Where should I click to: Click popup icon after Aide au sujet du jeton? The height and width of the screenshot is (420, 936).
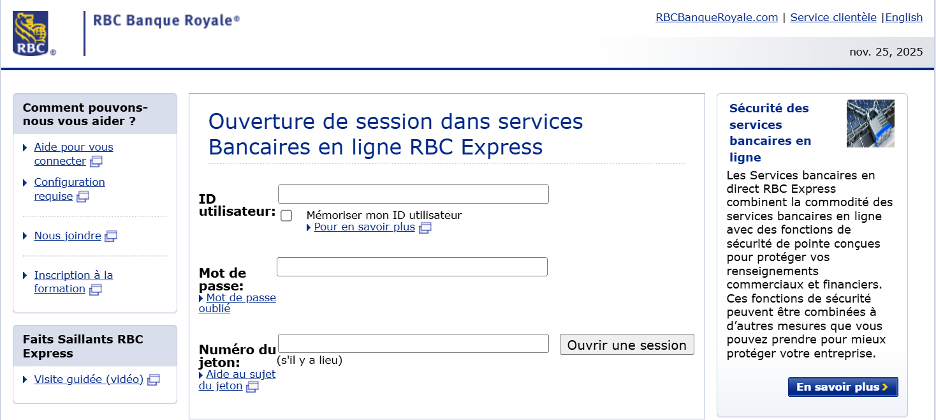253,386
